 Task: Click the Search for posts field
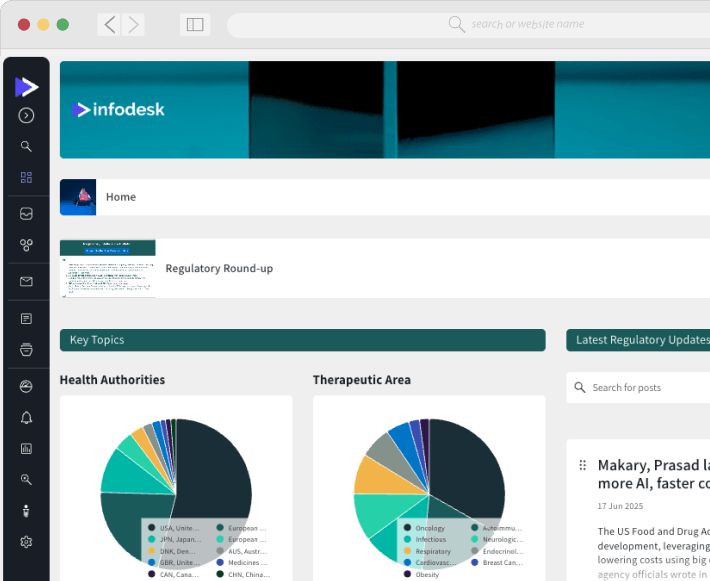pyautogui.click(x=640, y=387)
